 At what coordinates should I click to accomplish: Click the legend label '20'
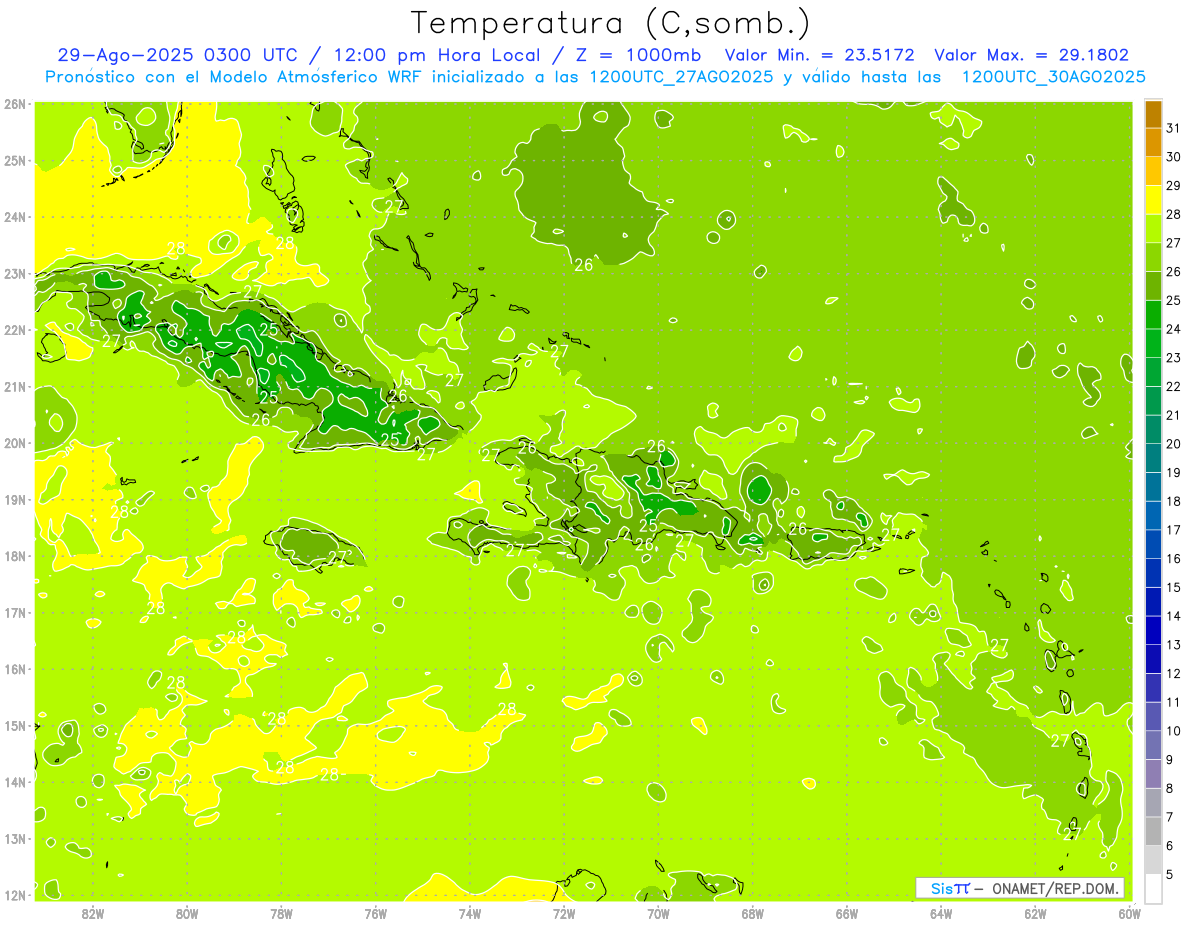(1173, 444)
